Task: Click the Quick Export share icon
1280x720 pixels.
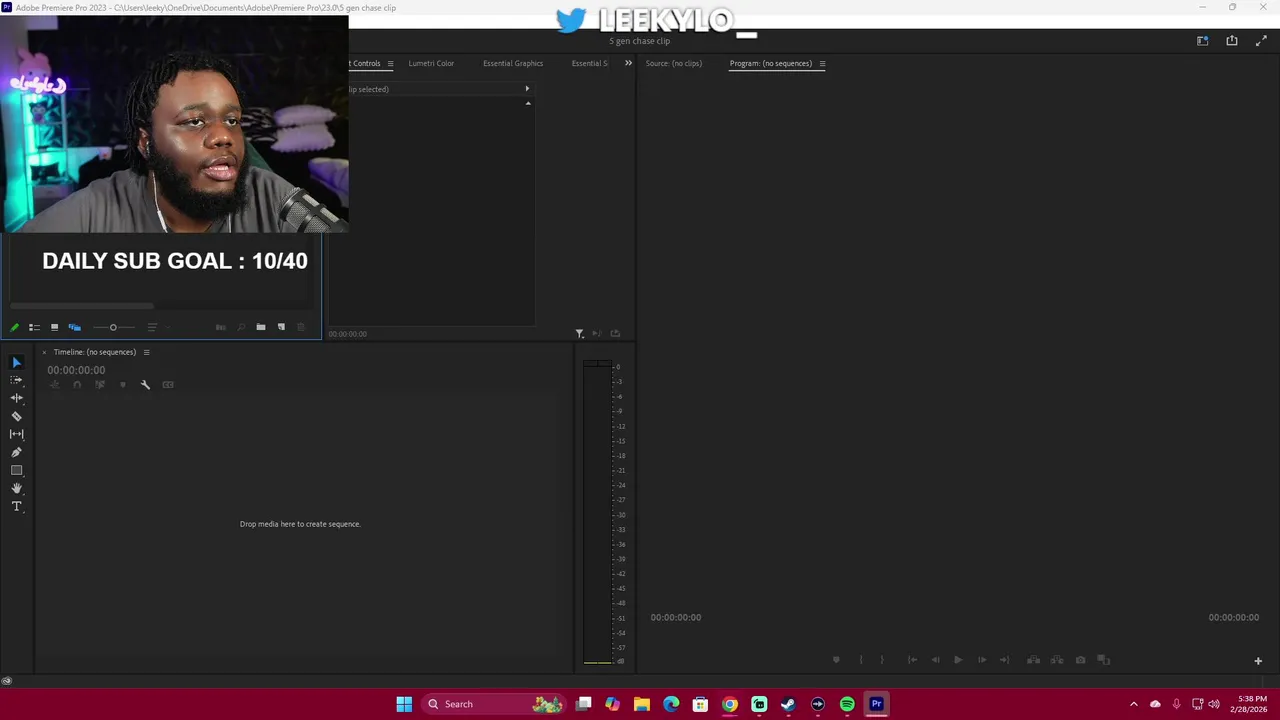Action: pos(1232,41)
